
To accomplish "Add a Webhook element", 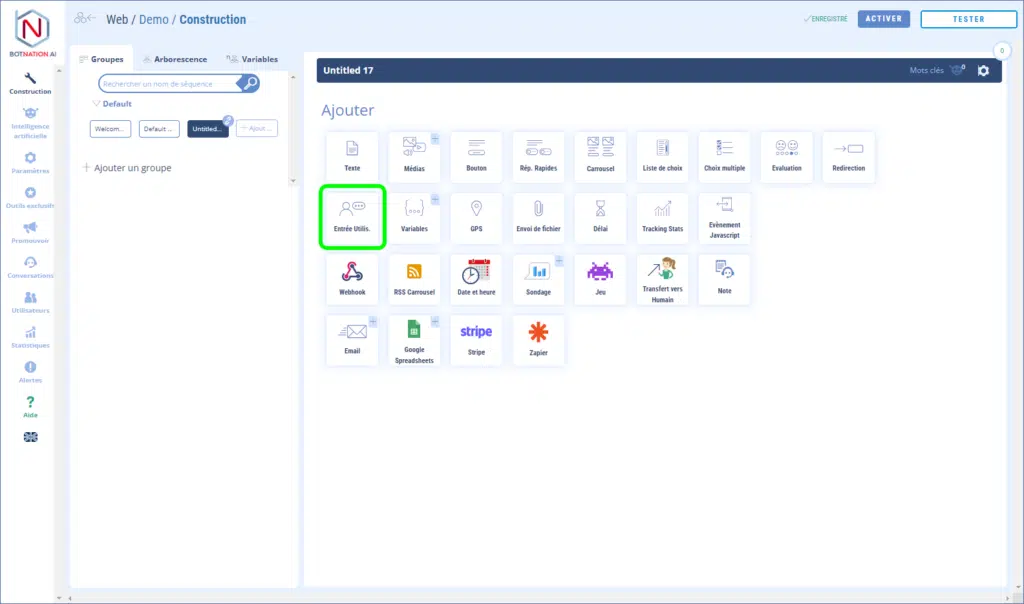I will coord(352,279).
